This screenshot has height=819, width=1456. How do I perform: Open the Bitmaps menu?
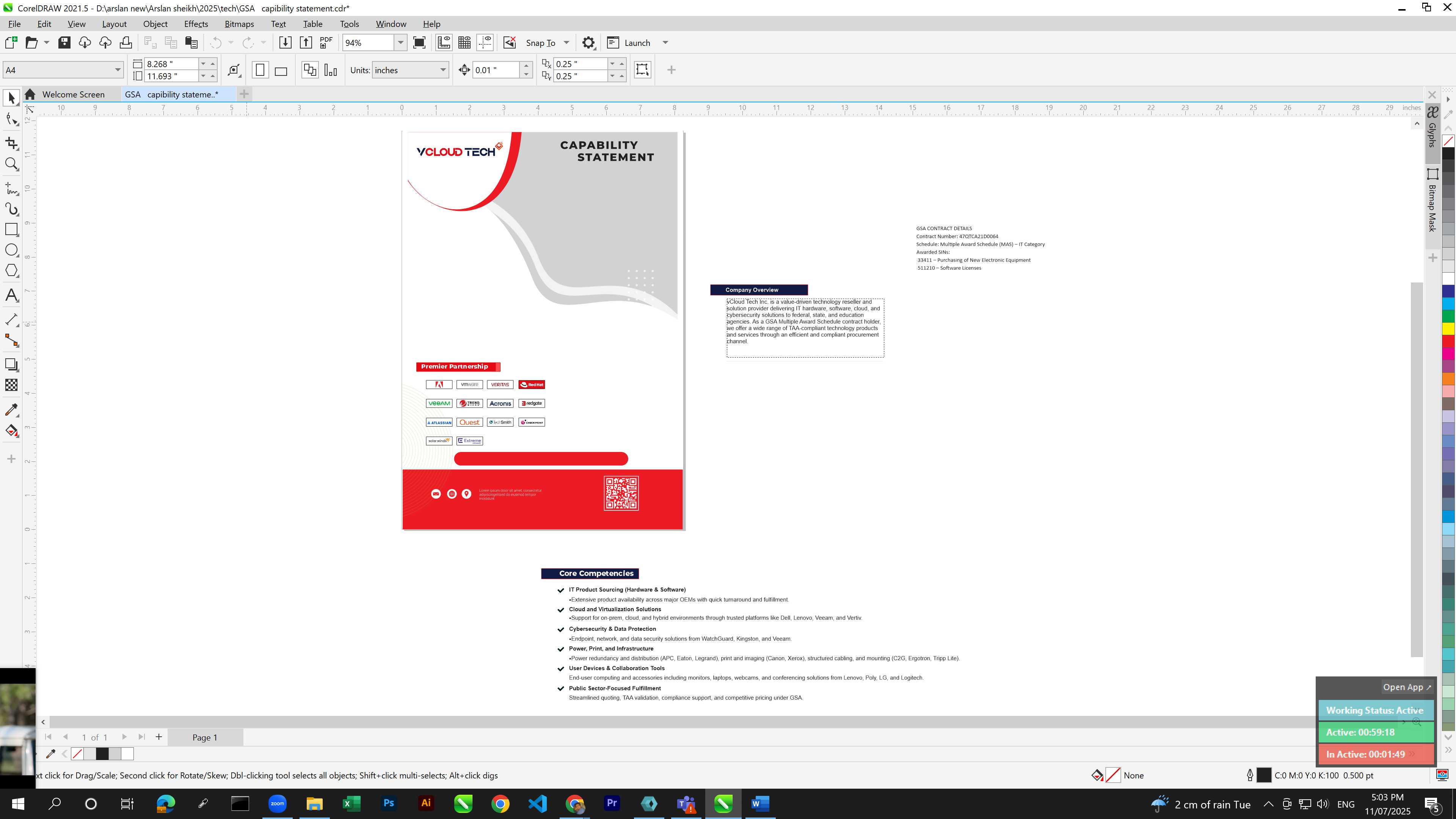239,24
